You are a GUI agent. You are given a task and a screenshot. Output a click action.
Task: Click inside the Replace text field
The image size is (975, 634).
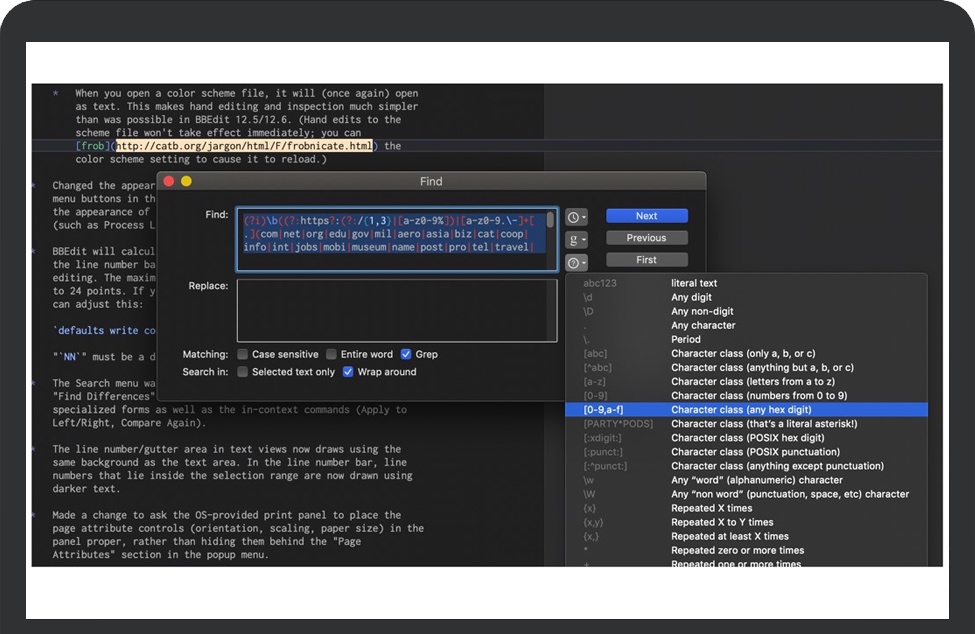(x=396, y=310)
